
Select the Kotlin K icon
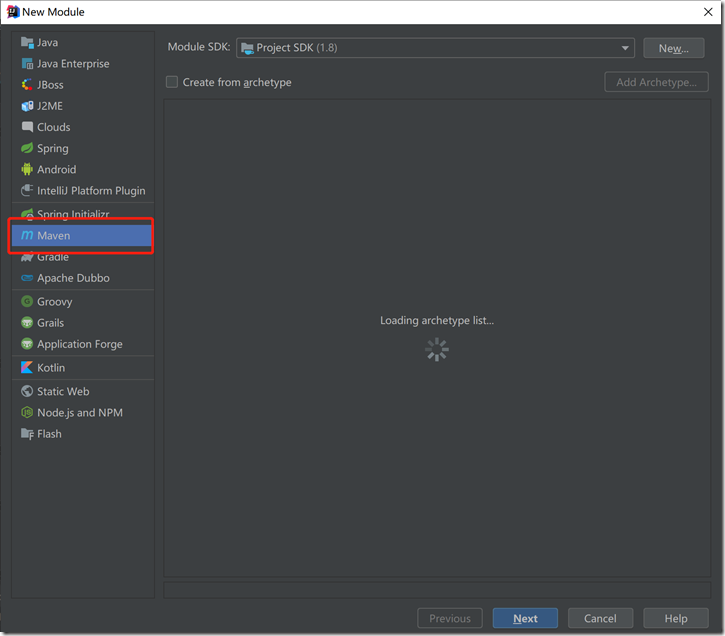[x=27, y=368]
